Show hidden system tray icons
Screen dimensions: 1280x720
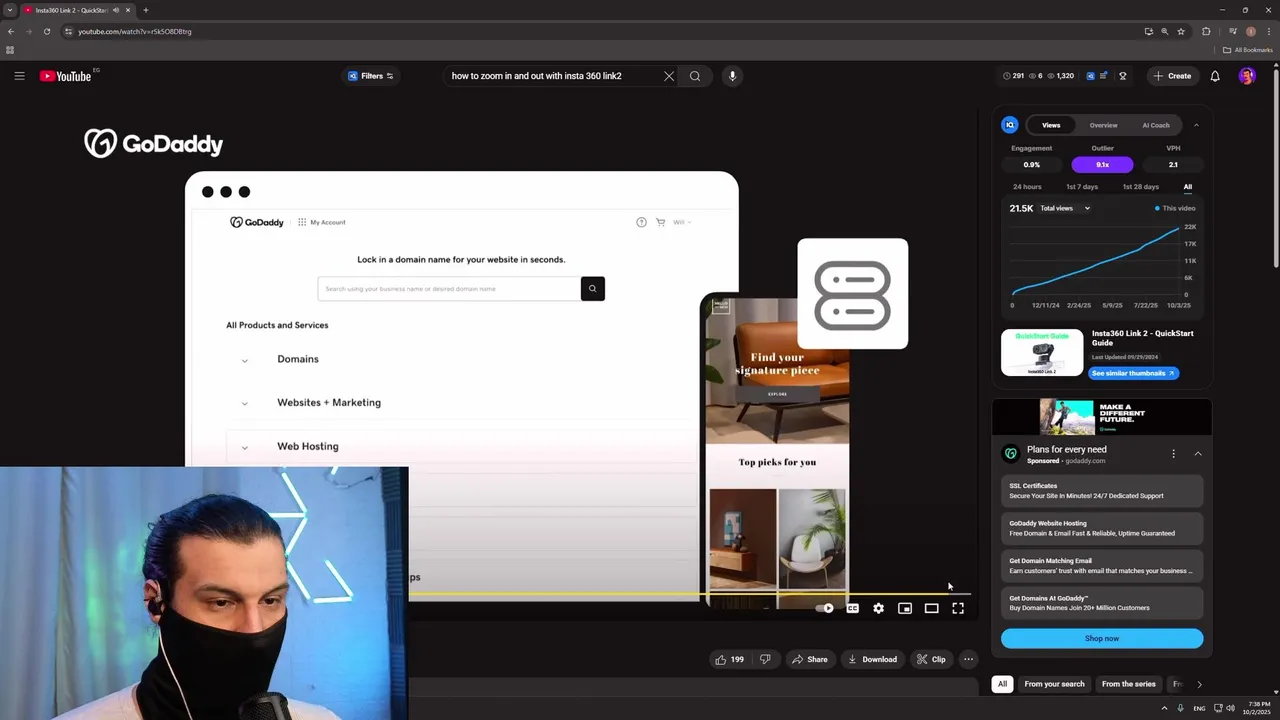pyautogui.click(x=1164, y=708)
